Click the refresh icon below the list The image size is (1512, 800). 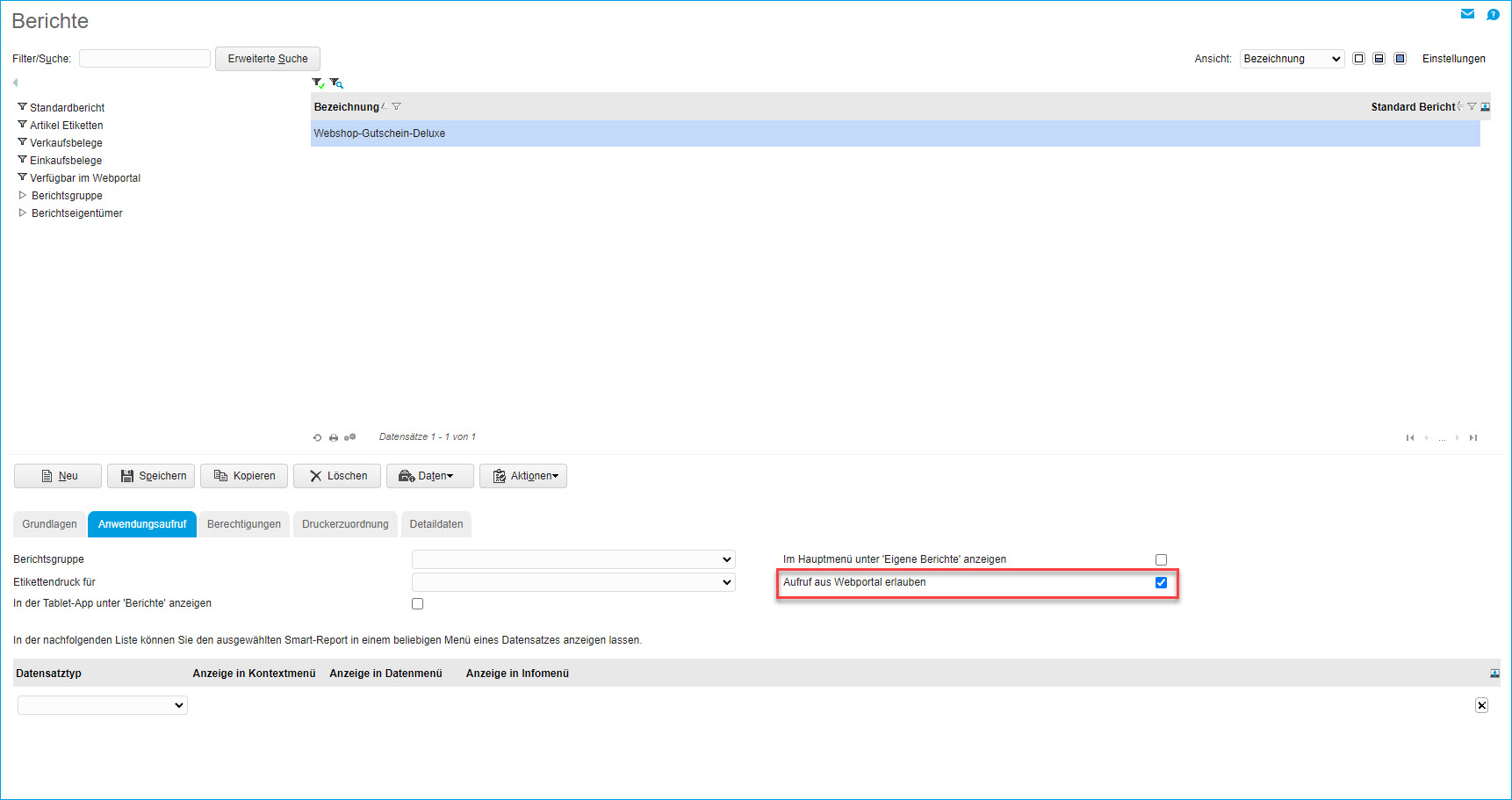coord(317,437)
